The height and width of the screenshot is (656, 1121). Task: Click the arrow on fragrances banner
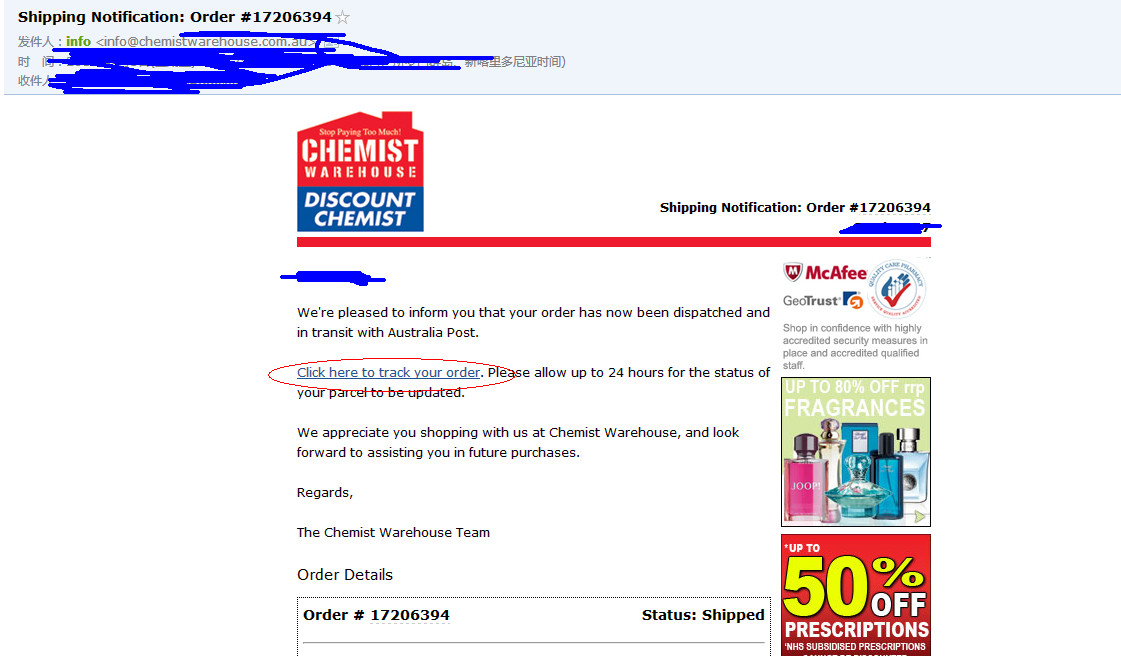click(x=919, y=516)
